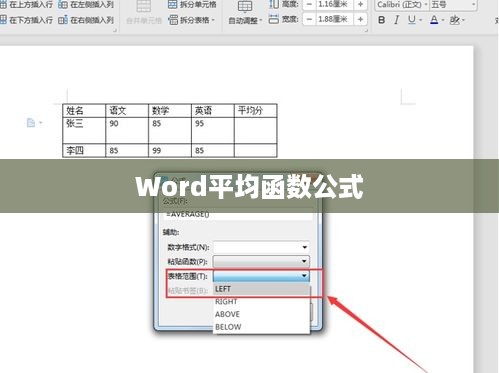Viewport: 499px width, 373px height.
Task: Increase row height with the plus button
Action: point(360,4)
